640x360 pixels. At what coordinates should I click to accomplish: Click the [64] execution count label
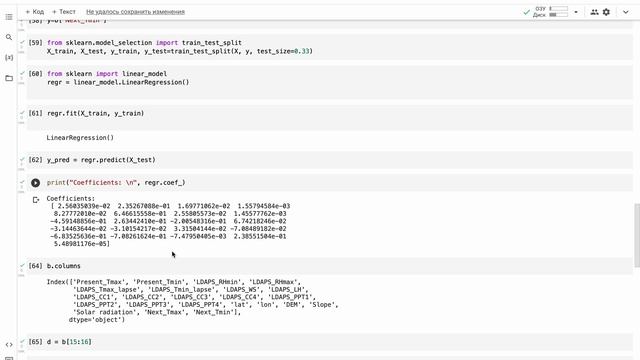tap(35, 266)
